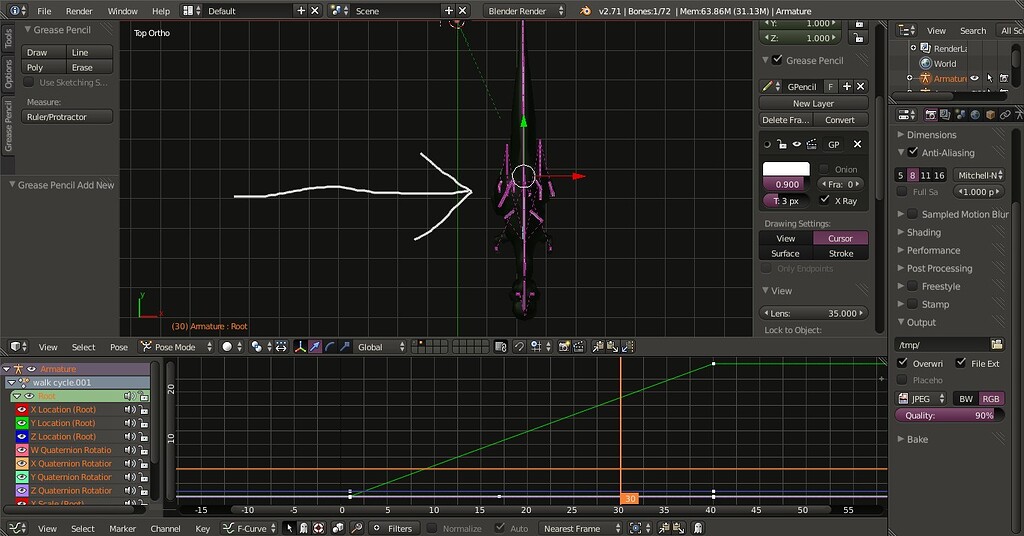Image resolution: width=1024 pixels, height=536 pixels.
Task: Click the snap magnet icon in 3D header
Action: (519, 347)
